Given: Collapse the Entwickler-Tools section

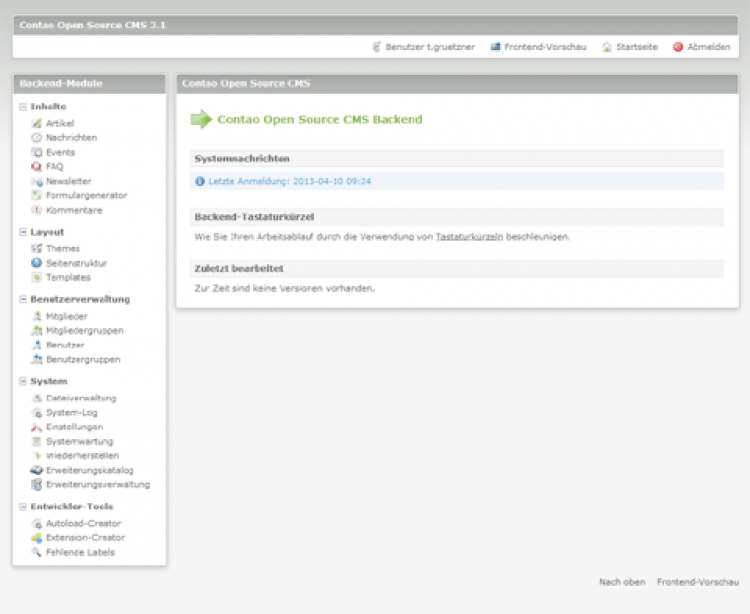Looking at the screenshot, I should point(23,507).
